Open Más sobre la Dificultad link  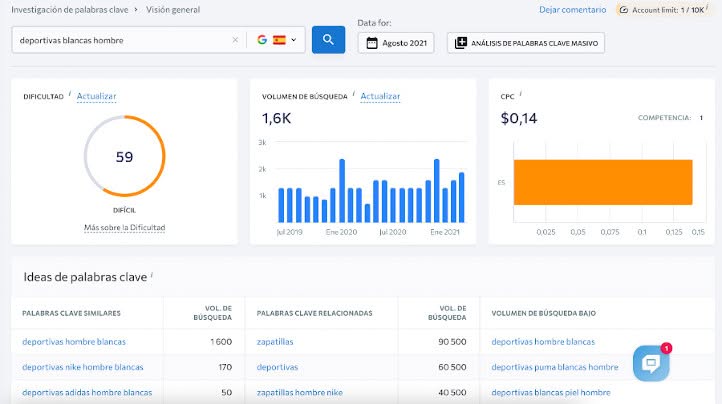tap(124, 228)
